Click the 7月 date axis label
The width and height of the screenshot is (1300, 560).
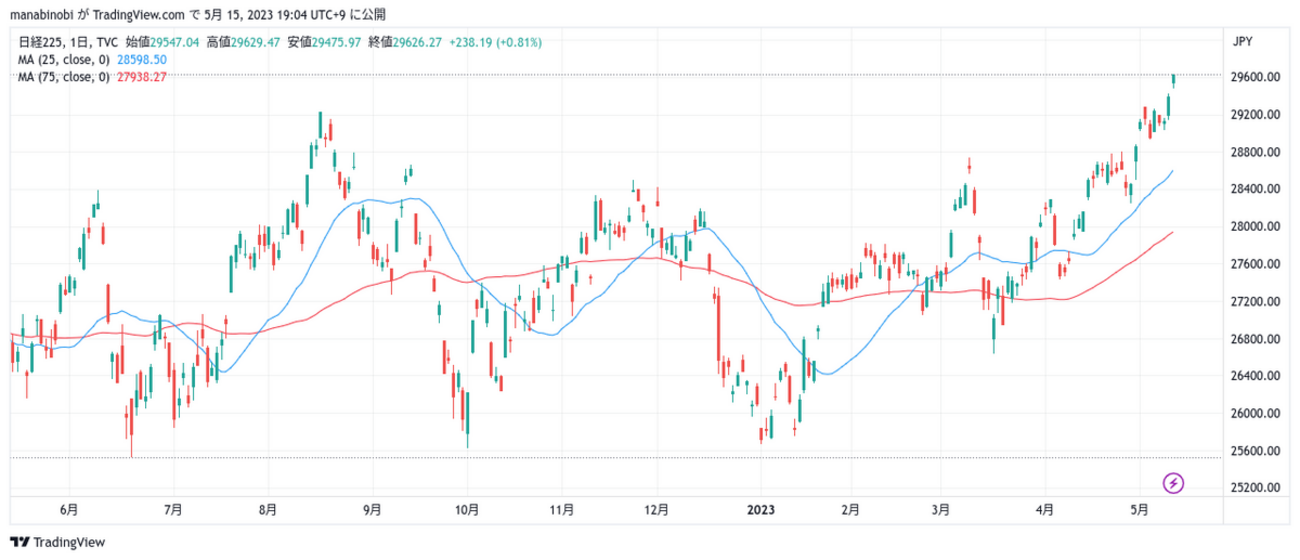(x=173, y=509)
